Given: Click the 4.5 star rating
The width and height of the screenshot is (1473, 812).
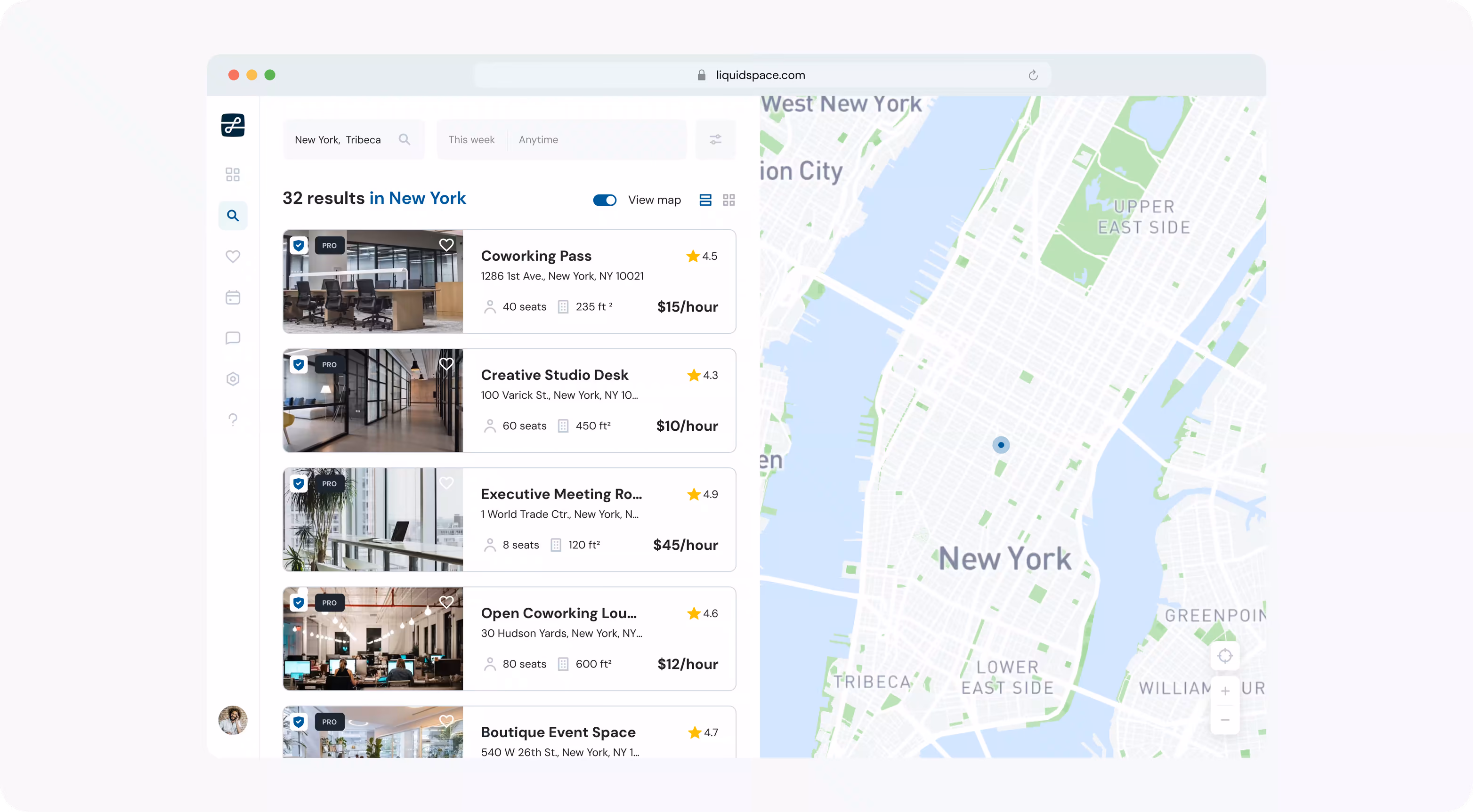Looking at the screenshot, I should (702, 256).
